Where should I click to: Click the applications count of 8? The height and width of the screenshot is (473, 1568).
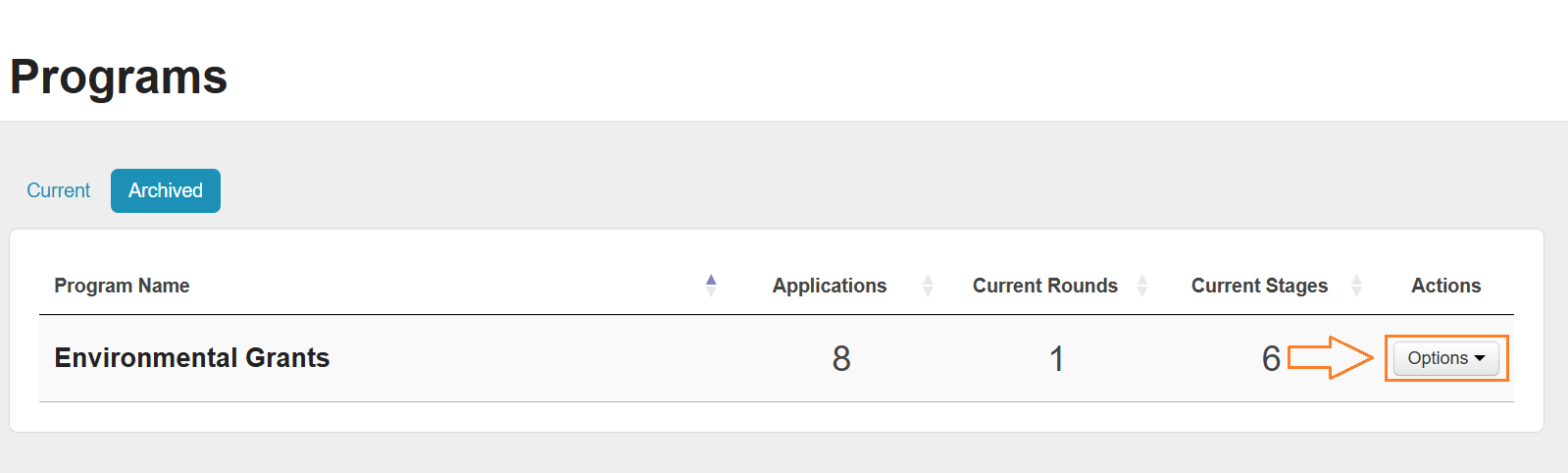click(841, 359)
